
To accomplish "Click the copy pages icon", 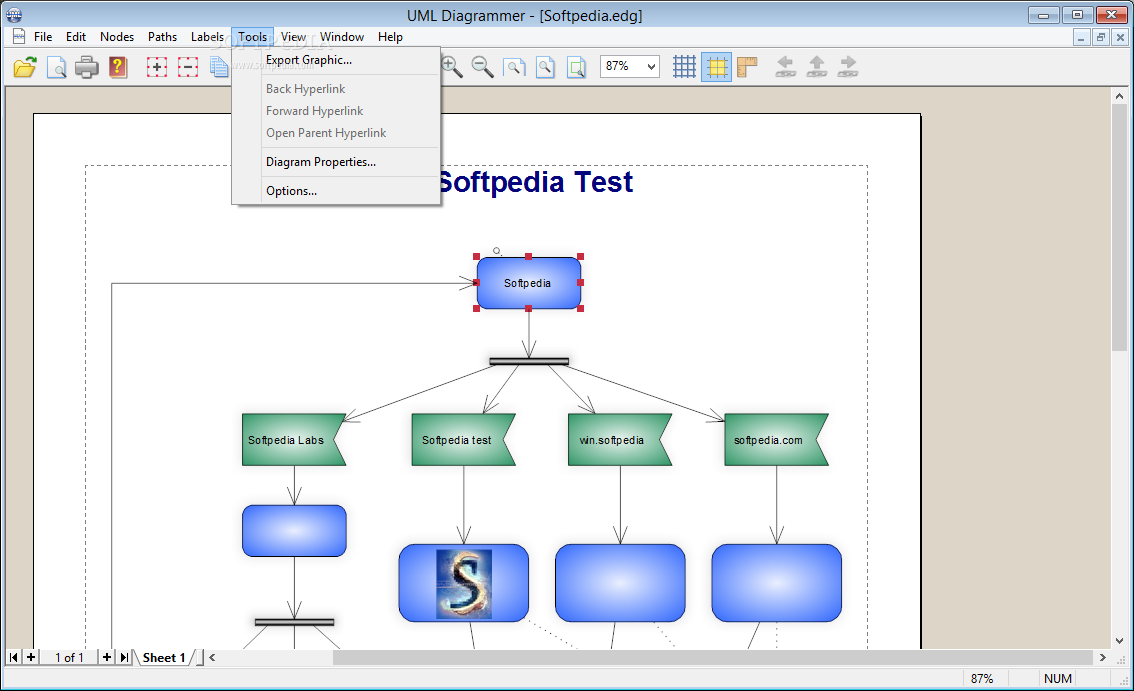I will coord(219,67).
